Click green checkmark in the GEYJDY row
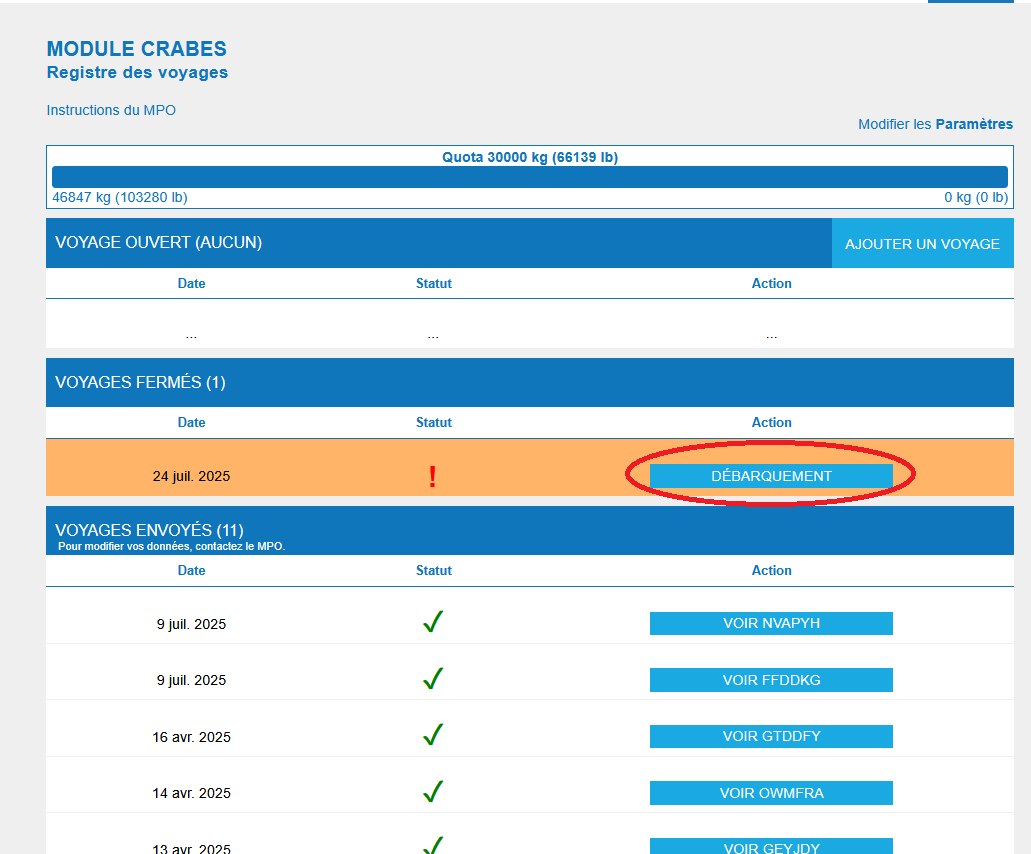 click(x=433, y=846)
